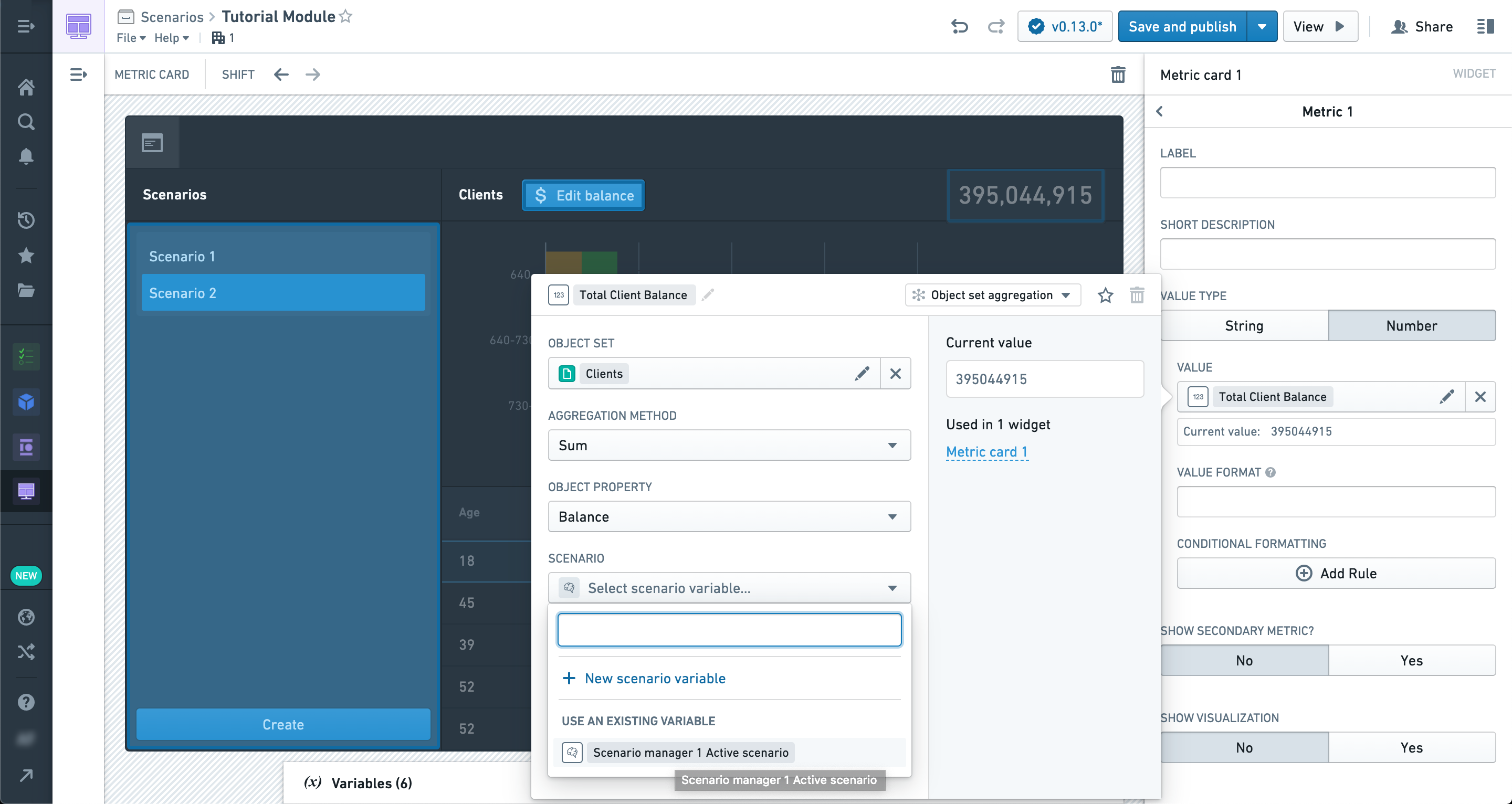Viewport: 1512px width, 804px height.
Task: Open the Aggregation Method Sum dropdown
Action: tap(729, 446)
